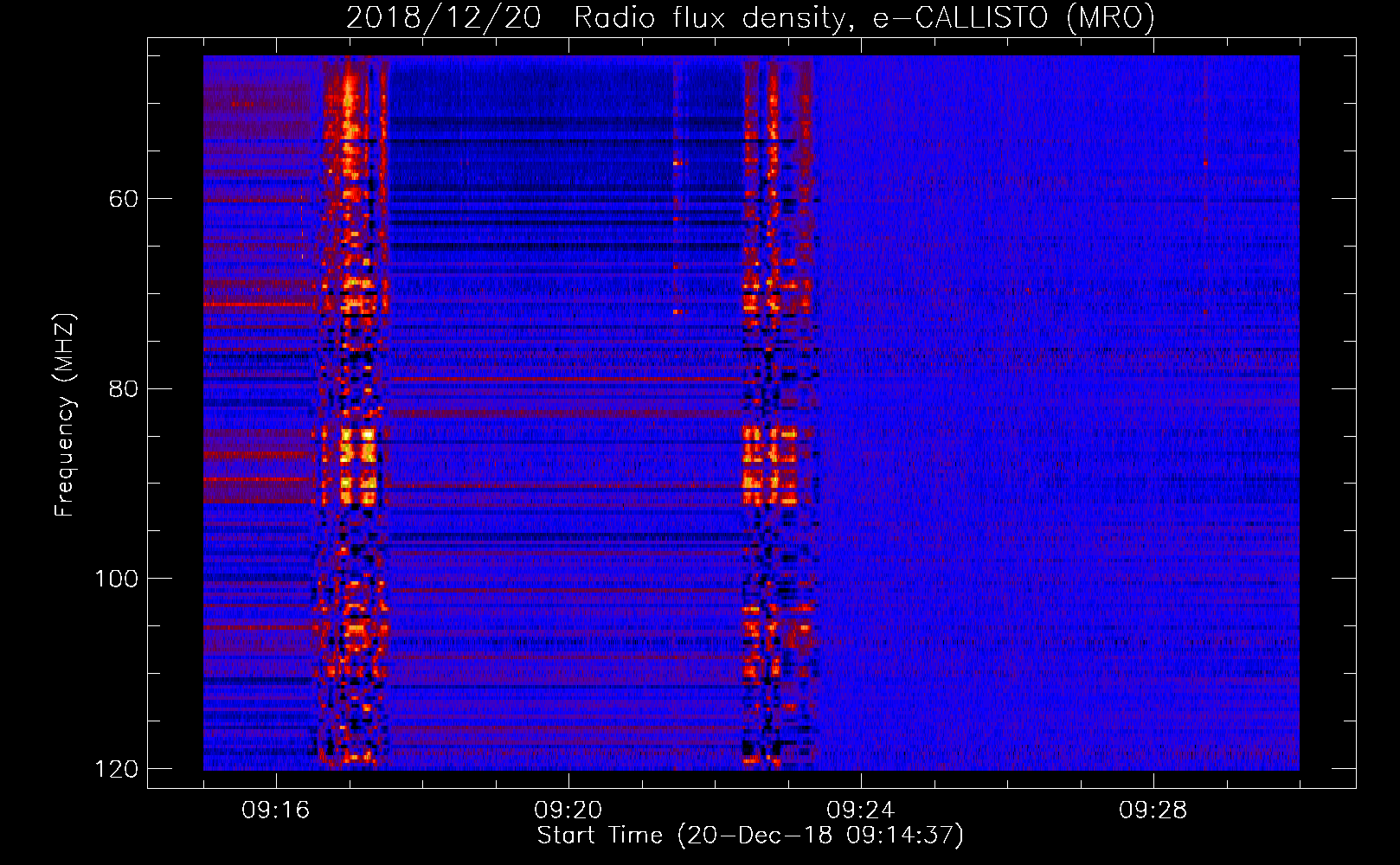
Task: Click the date "2018/12/20" in the title
Action: pyautogui.click(x=443, y=17)
